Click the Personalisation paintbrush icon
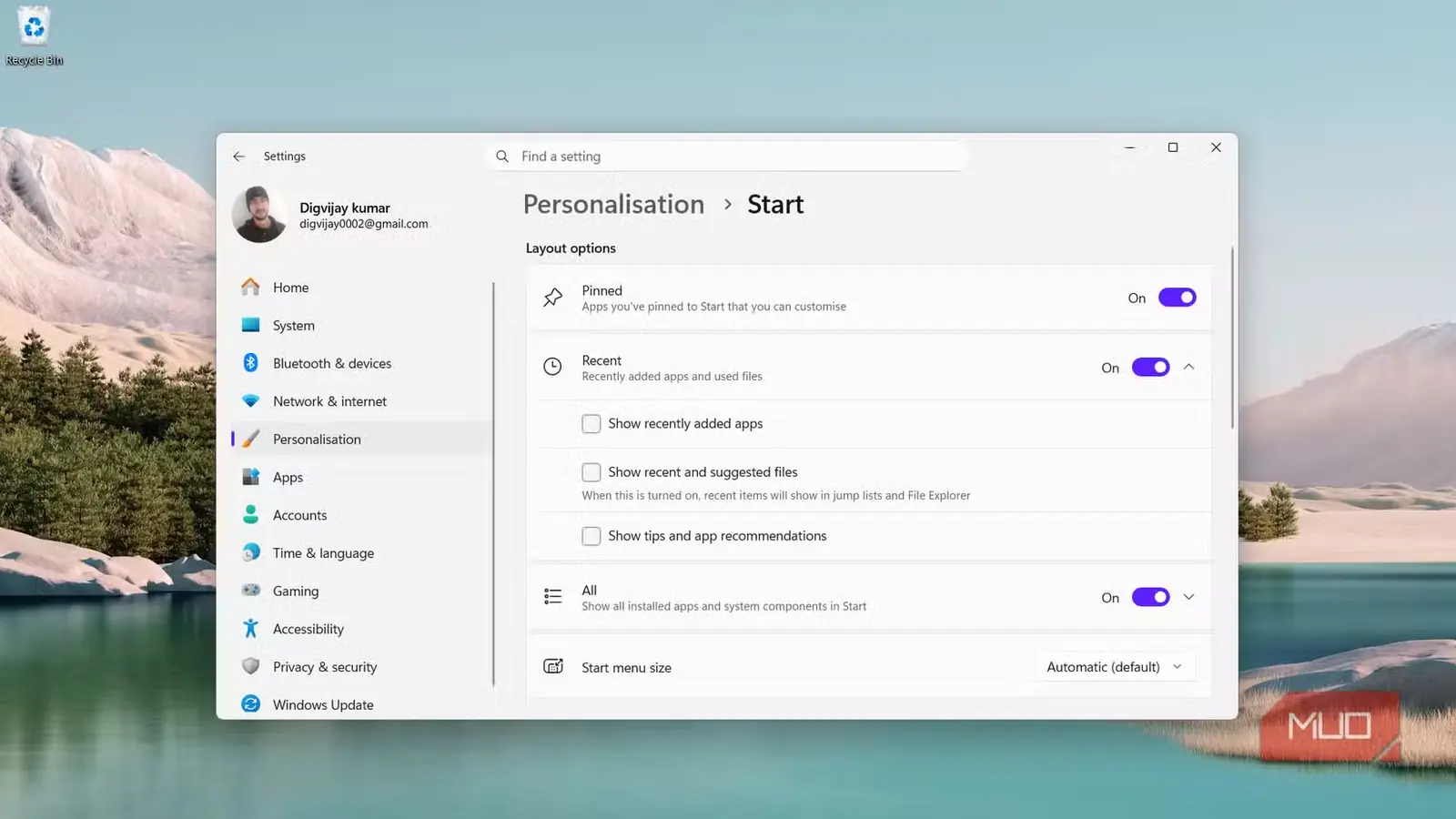1456x819 pixels. 250,440
